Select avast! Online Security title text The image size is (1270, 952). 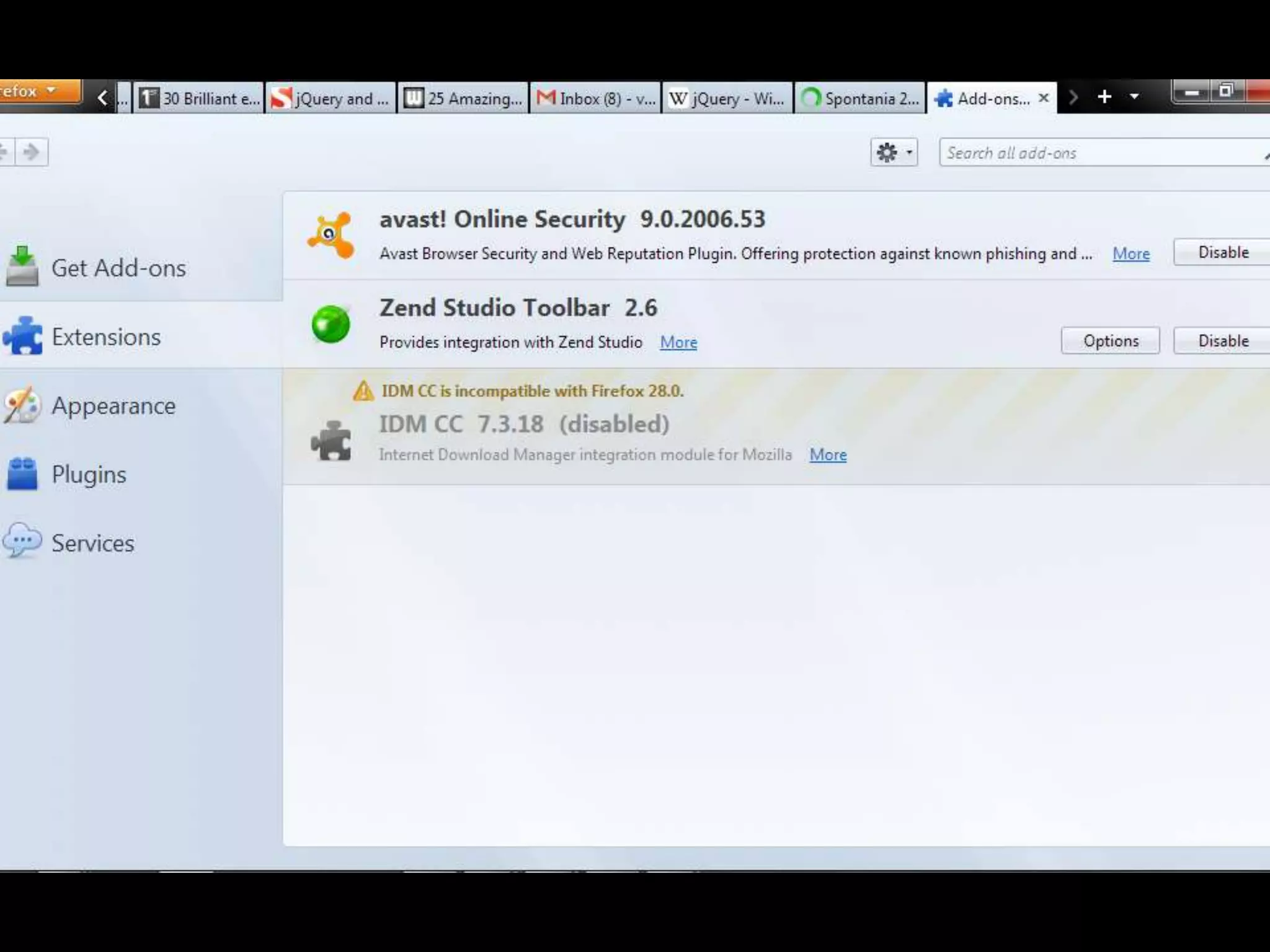point(502,219)
